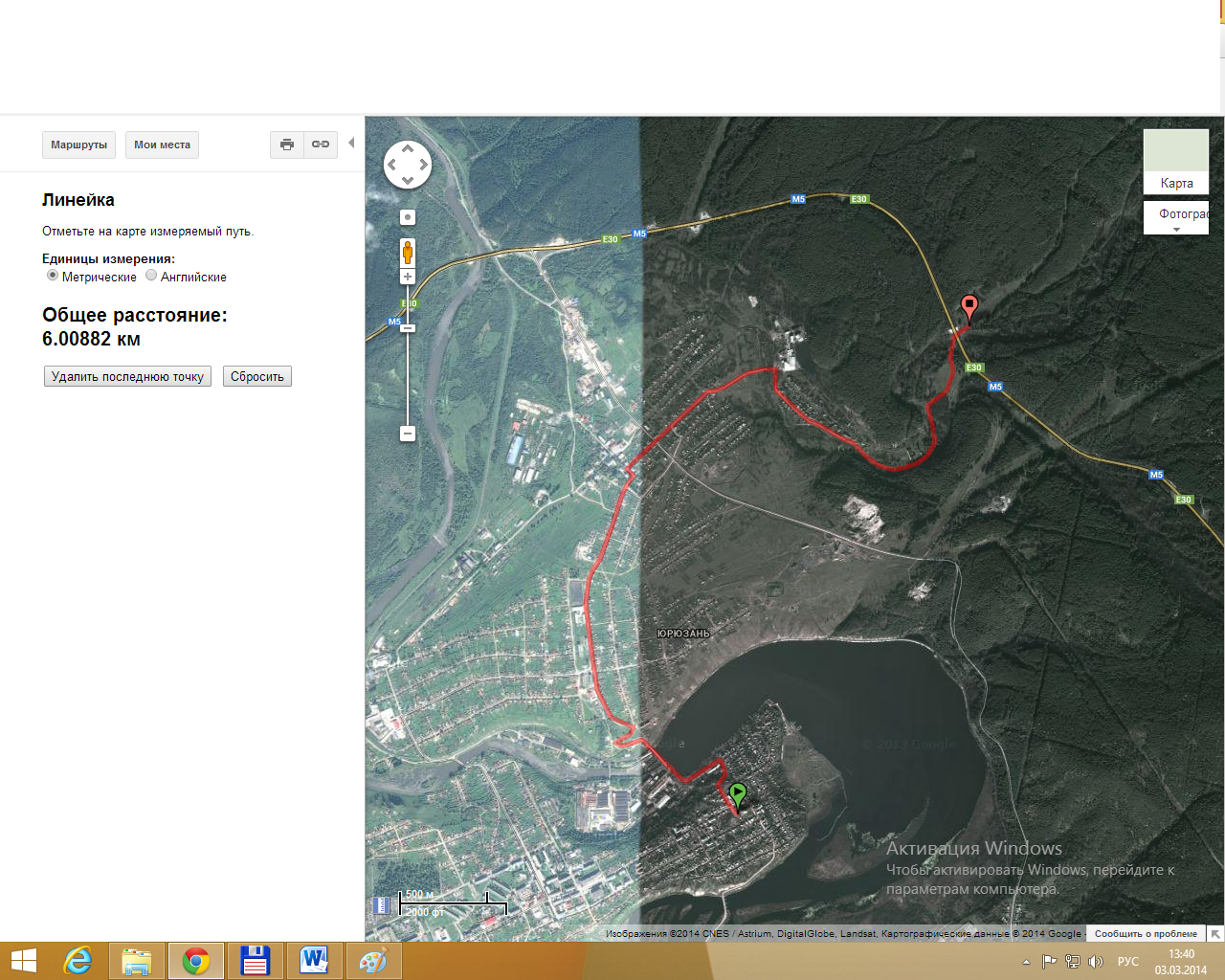This screenshot has height=980, width=1225.
Task: Click Удалить последнюю точку button
Action: click(x=127, y=376)
